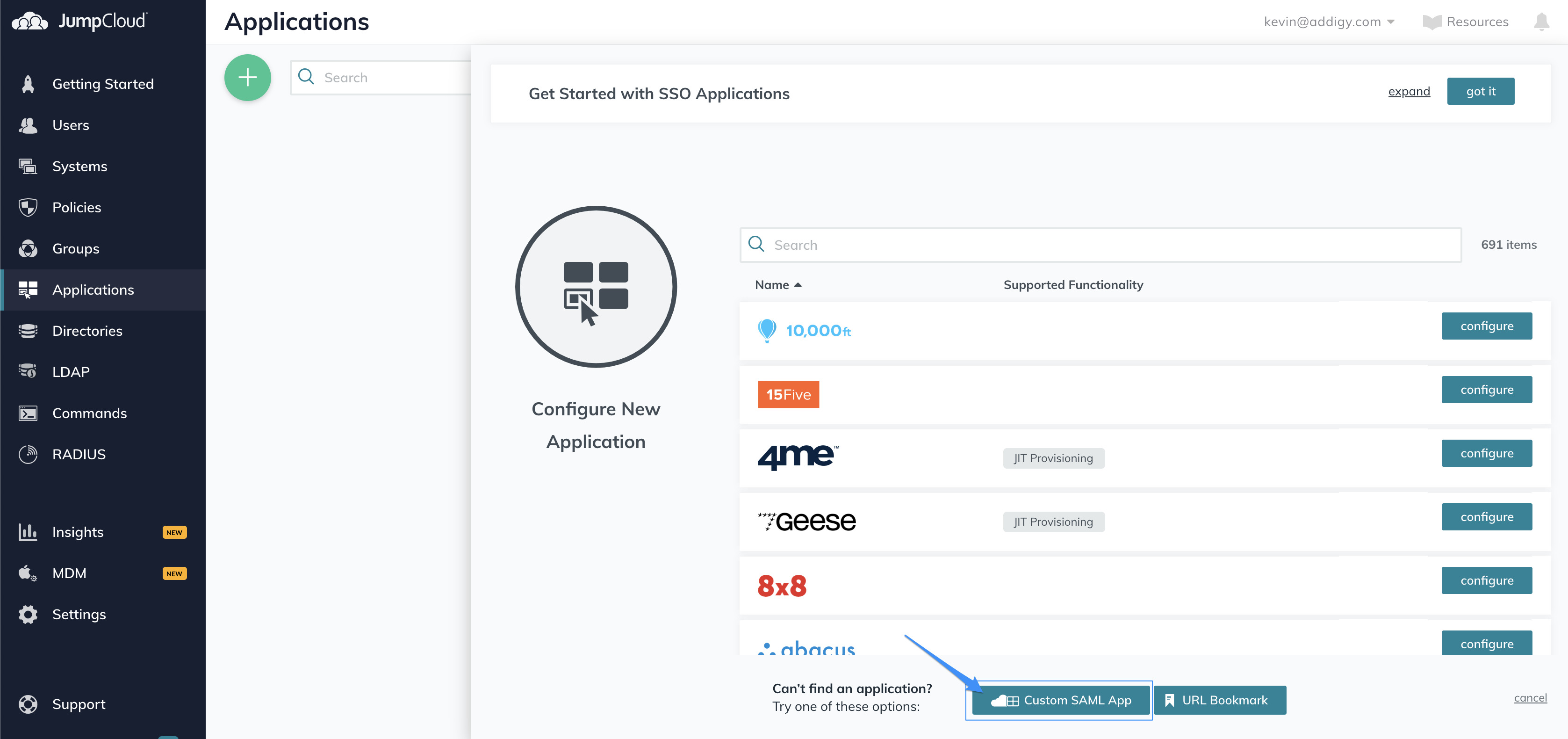Click the got it button
The width and height of the screenshot is (1568, 739).
tap(1481, 91)
